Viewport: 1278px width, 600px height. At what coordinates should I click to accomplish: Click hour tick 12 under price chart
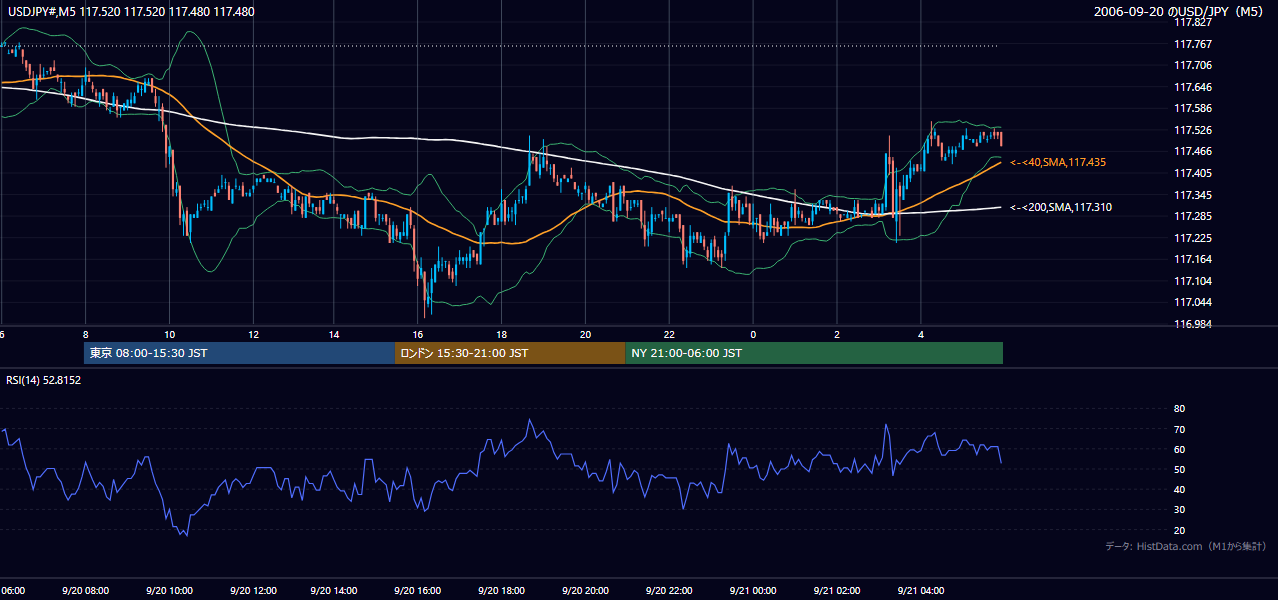(253, 334)
